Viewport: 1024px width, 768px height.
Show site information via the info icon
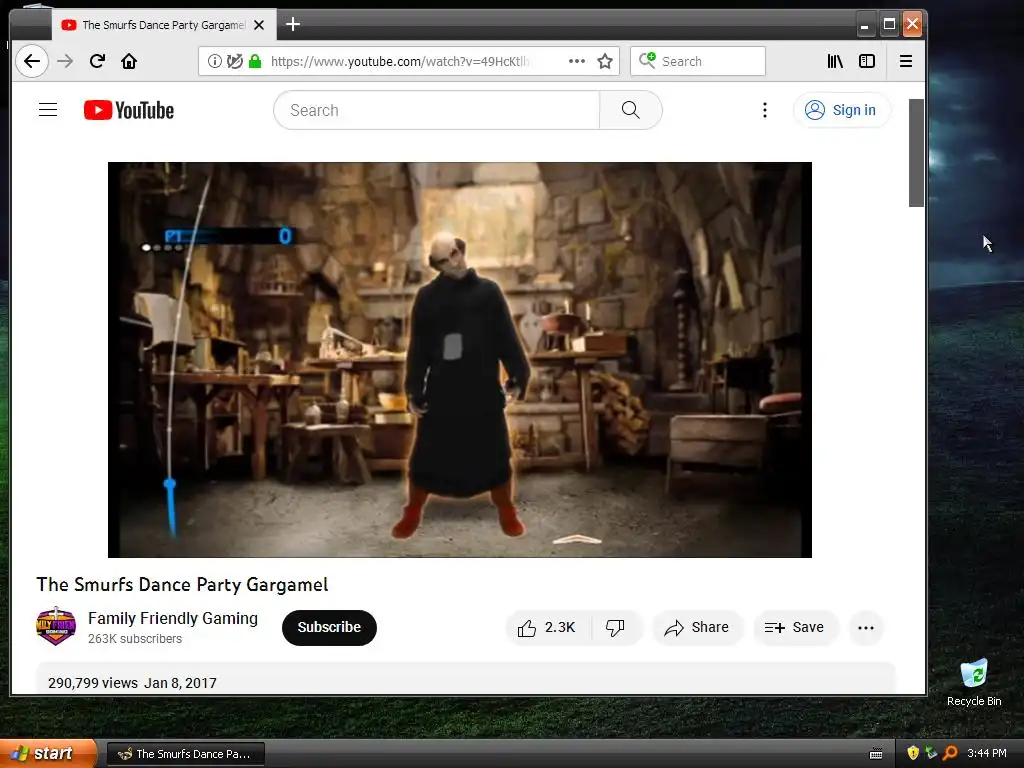click(214, 61)
